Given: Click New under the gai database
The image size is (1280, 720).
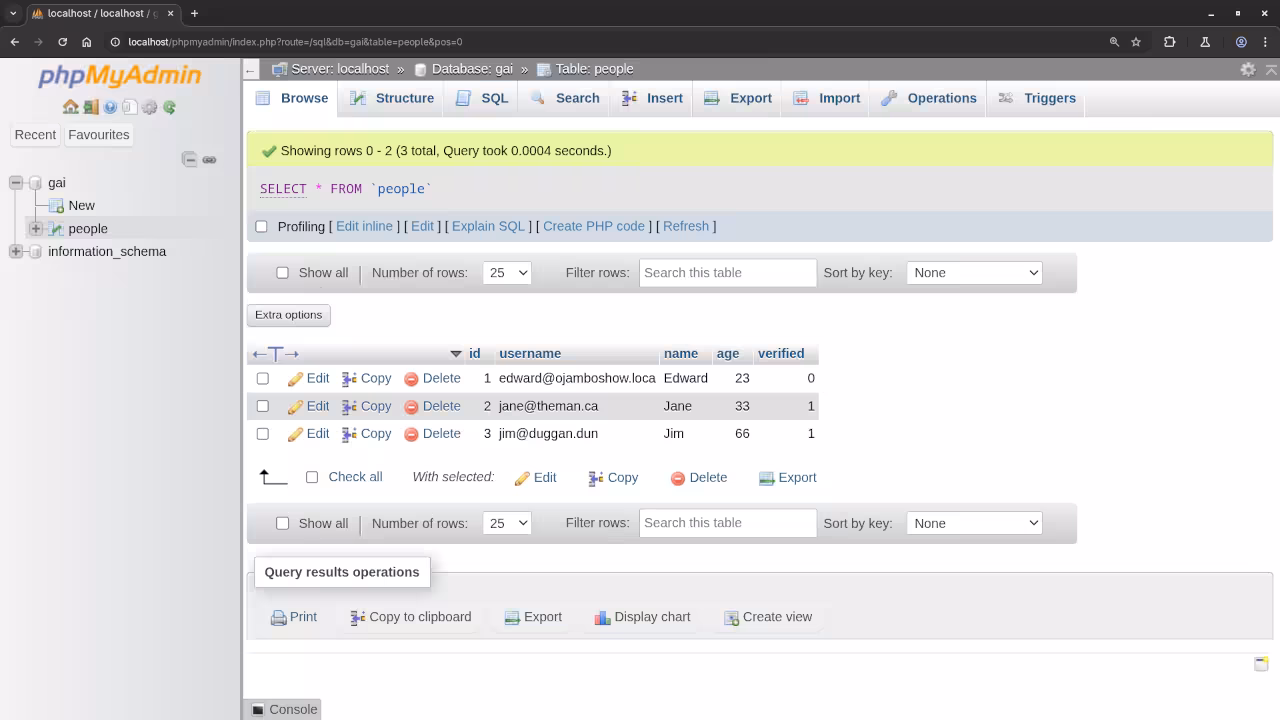Looking at the screenshot, I should (82, 206).
